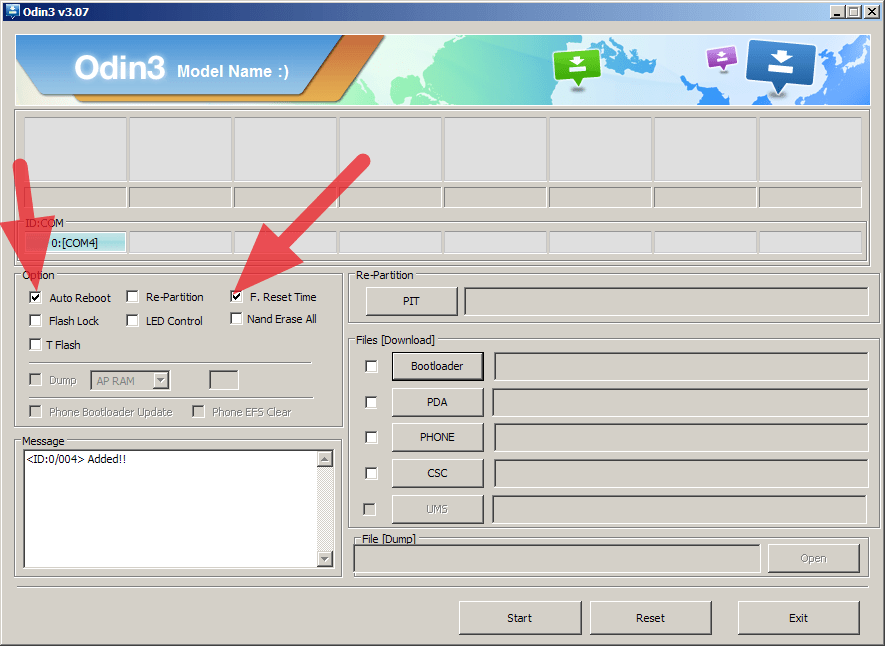
Task: Uncheck the Auto Reboot option
Action: pos(36,297)
